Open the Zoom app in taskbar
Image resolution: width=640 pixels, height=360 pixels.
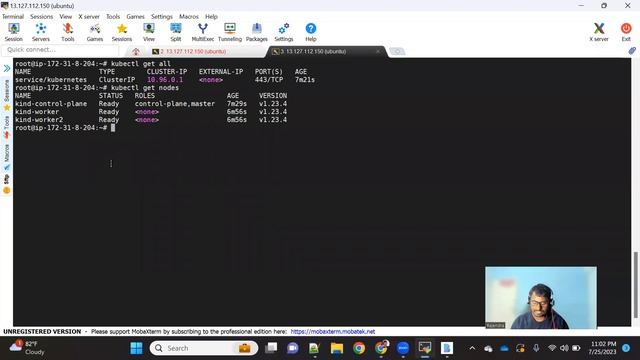pos(403,348)
